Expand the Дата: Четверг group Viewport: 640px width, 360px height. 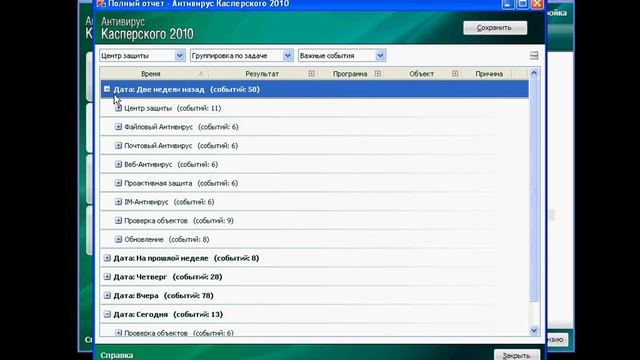[x=107, y=277]
